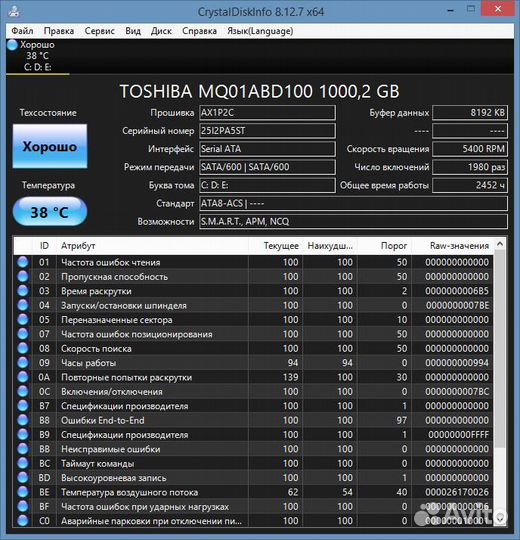Click the status orb for attribute 01
The width and height of the screenshot is (520, 540).
(23, 262)
